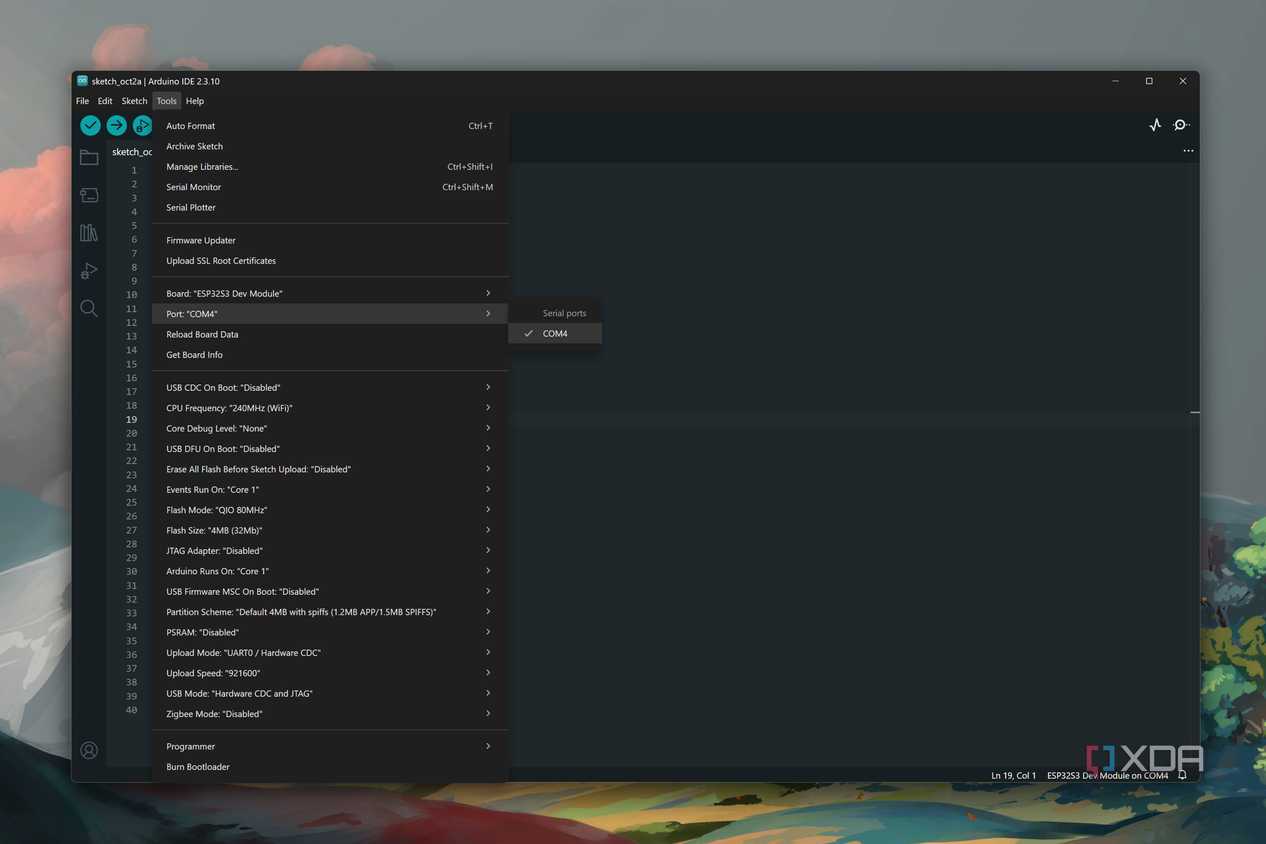1266x844 pixels.
Task: Open the Sketch menu
Action: point(134,101)
